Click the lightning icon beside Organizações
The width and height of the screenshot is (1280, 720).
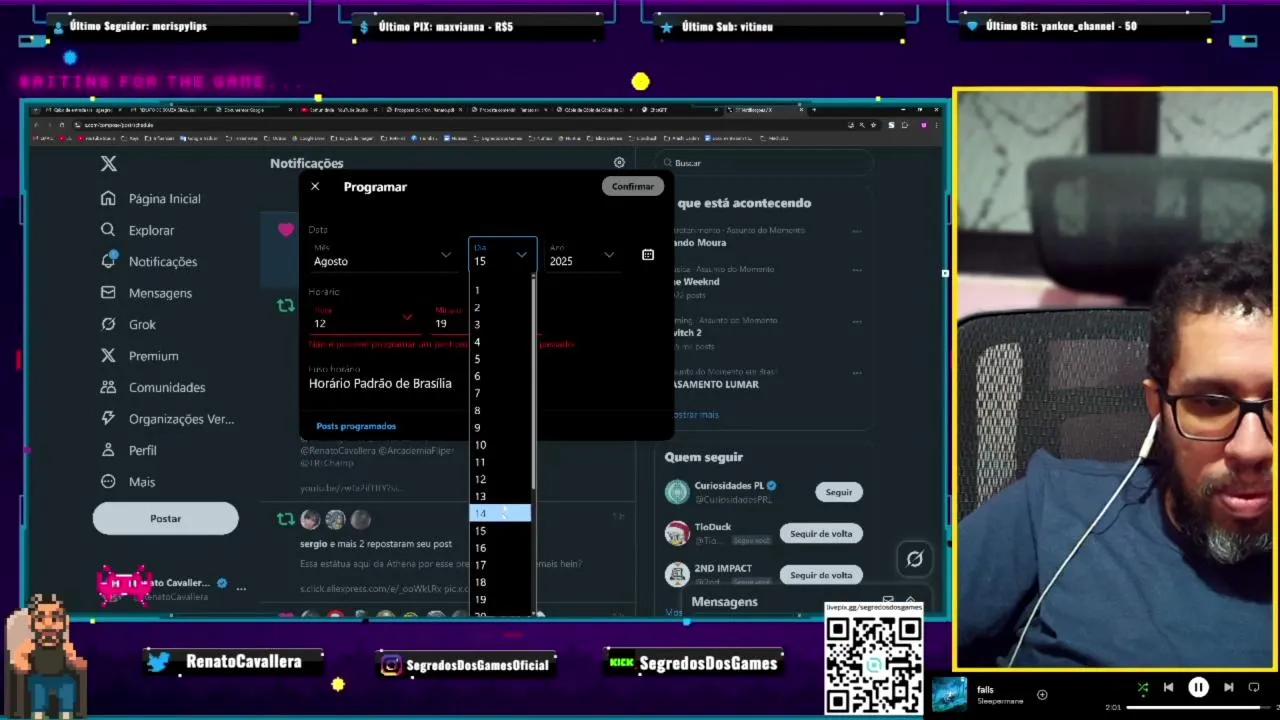coord(108,419)
